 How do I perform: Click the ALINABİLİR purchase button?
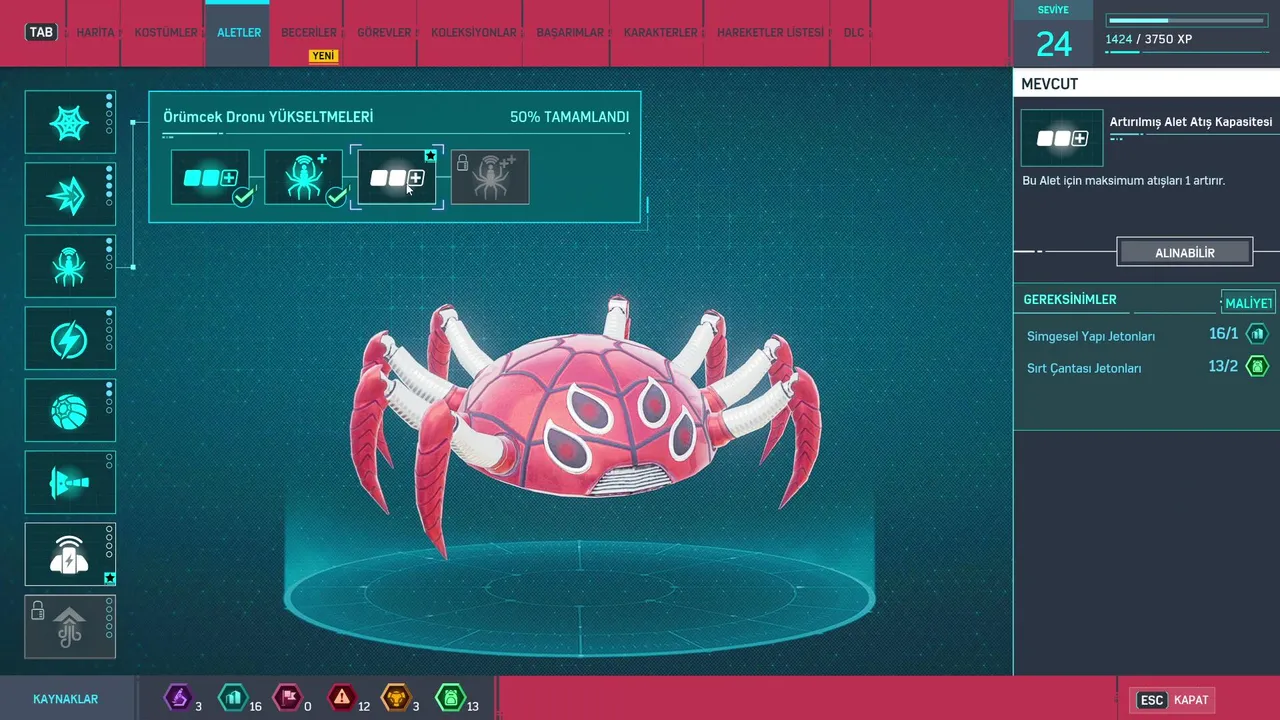(1185, 253)
